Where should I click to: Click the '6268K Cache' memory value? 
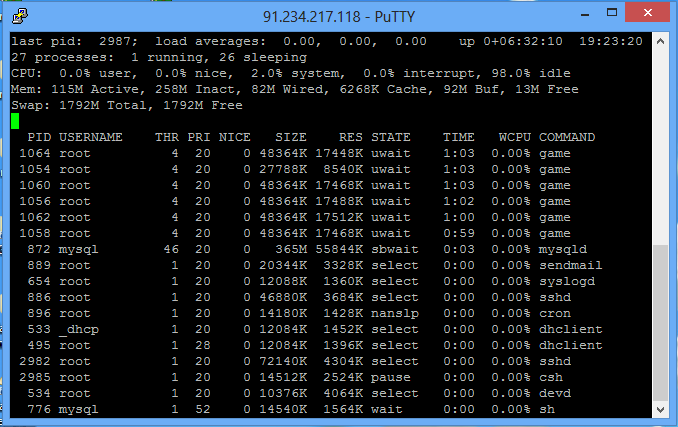click(383, 89)
